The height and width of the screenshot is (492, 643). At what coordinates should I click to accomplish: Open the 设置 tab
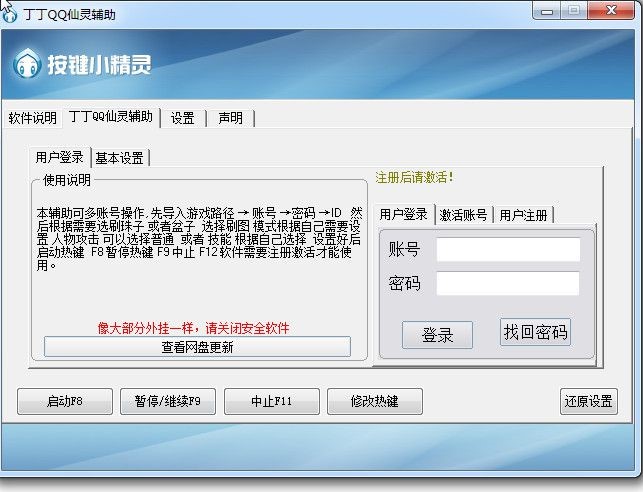tap(182, 118)
